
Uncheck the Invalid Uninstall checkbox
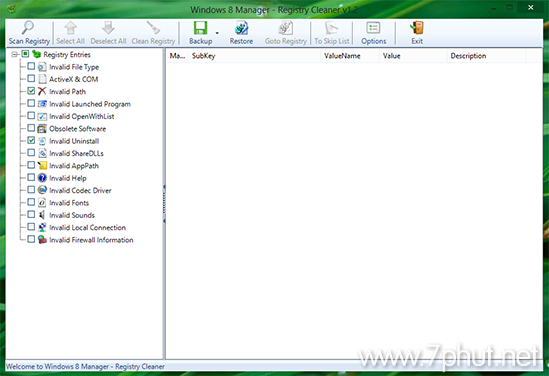(x=31, y=140)
